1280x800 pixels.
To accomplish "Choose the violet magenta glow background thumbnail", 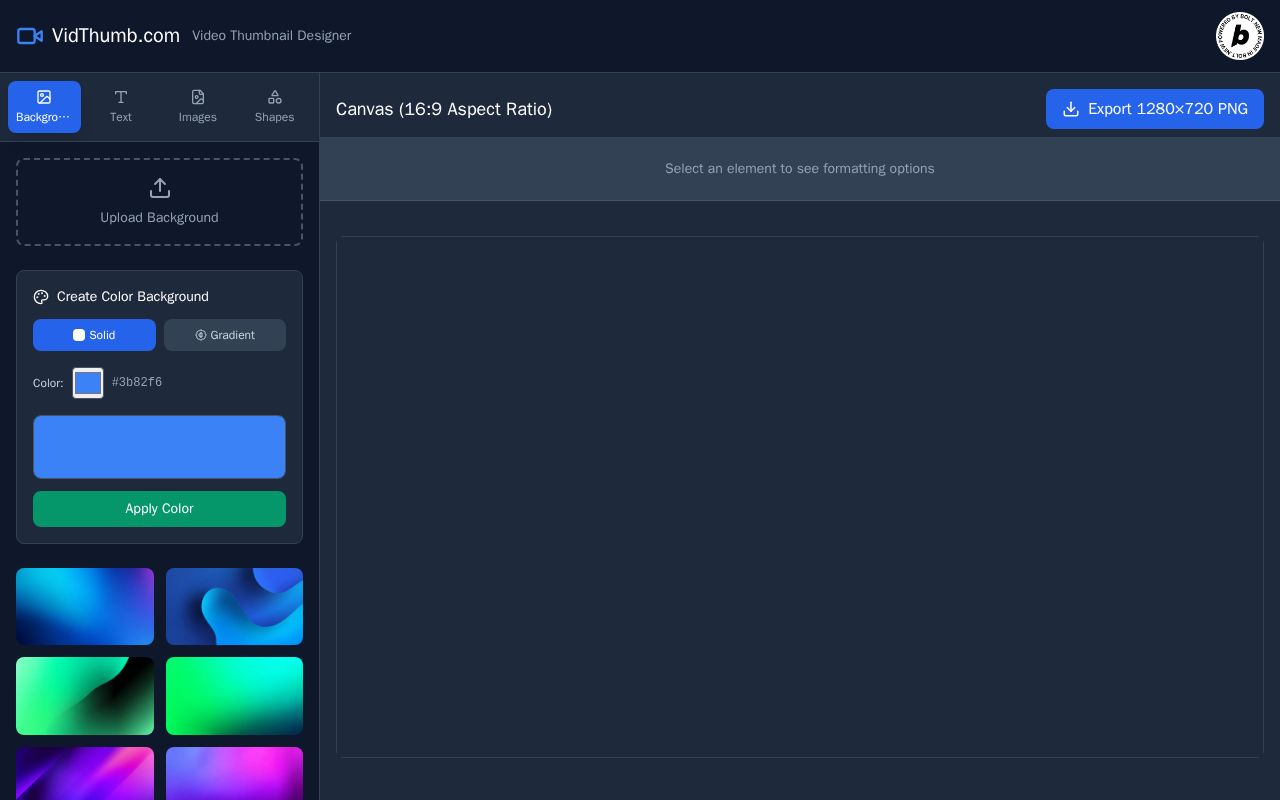I will click(x=235, y=774).
